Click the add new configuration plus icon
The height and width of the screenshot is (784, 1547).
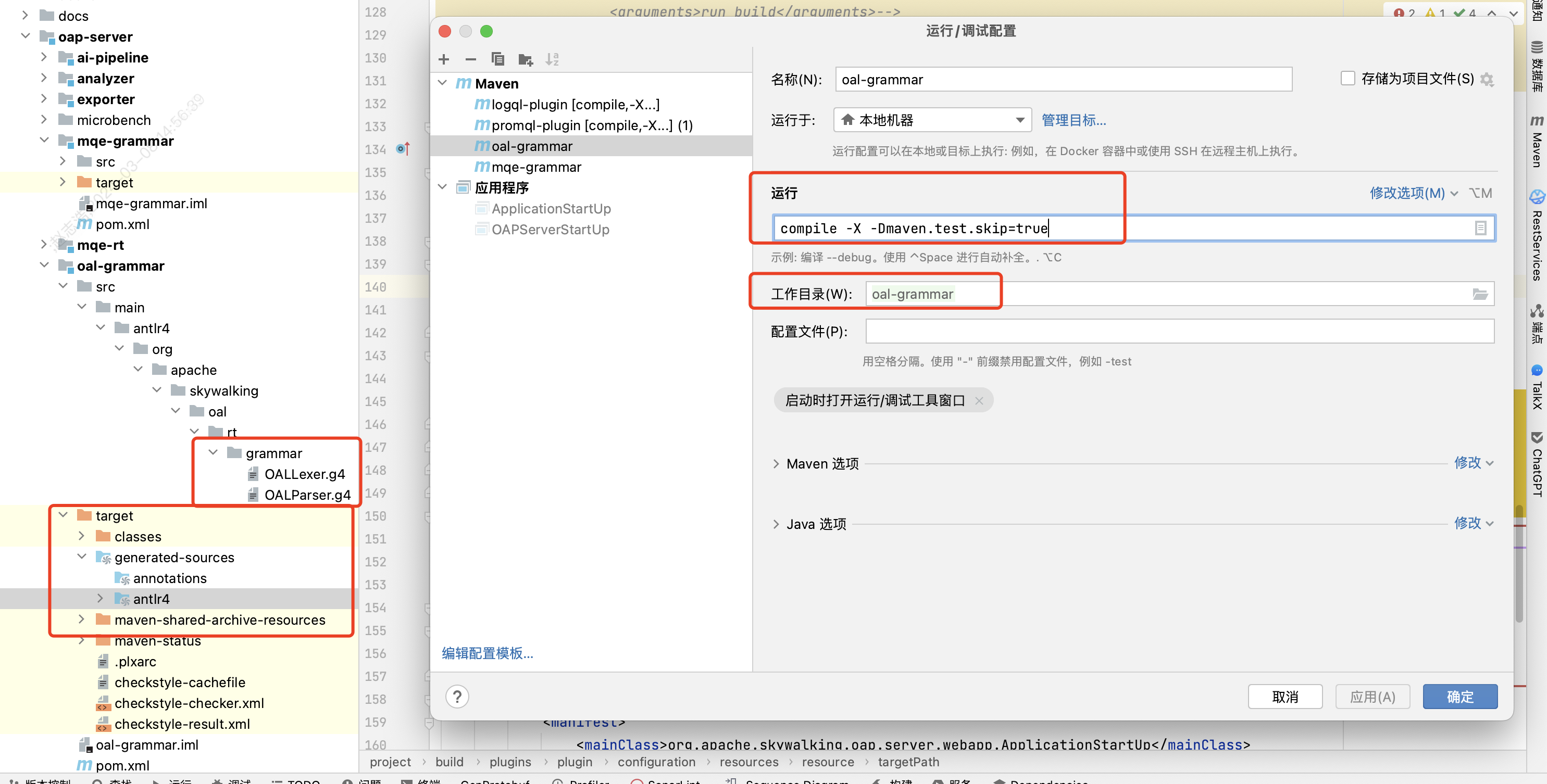point(444,59)
